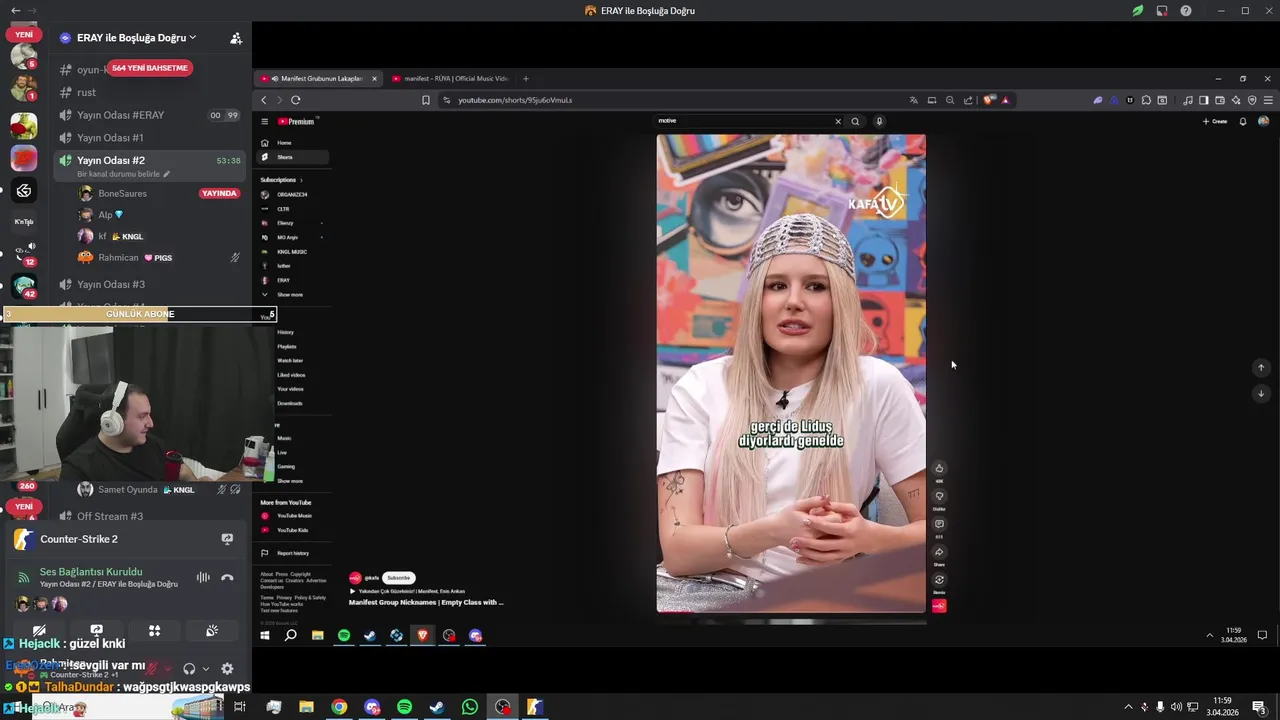The width and height of the screenshot is (1280, 720).
Task: Open Discord soundboard button
Action: tap(212, 631)
